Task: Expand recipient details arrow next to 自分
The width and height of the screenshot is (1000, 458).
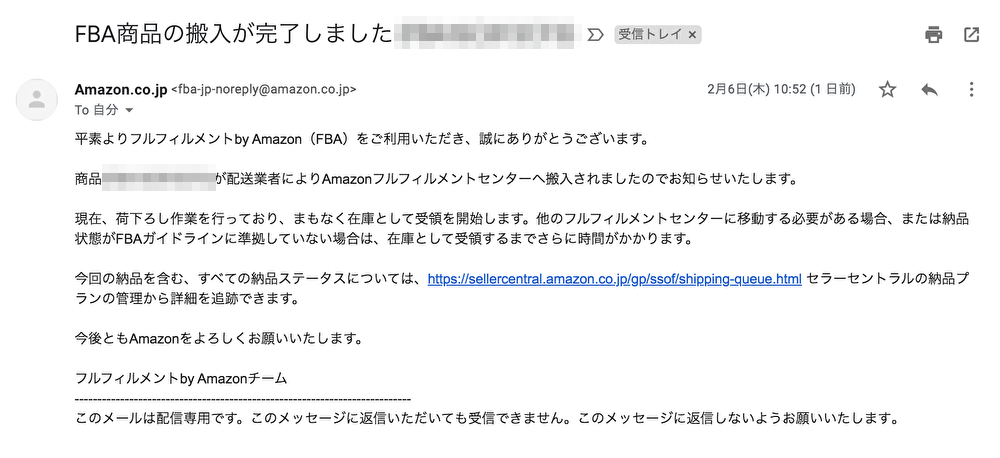Action: [x=129, y=110]
